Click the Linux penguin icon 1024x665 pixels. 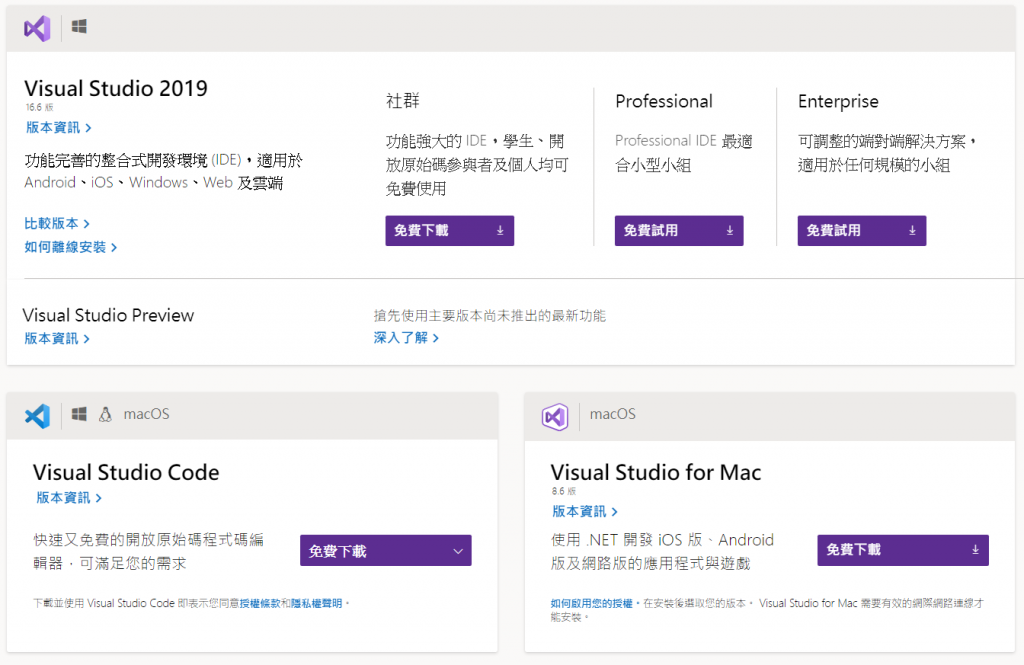click(x=105, y=414)
